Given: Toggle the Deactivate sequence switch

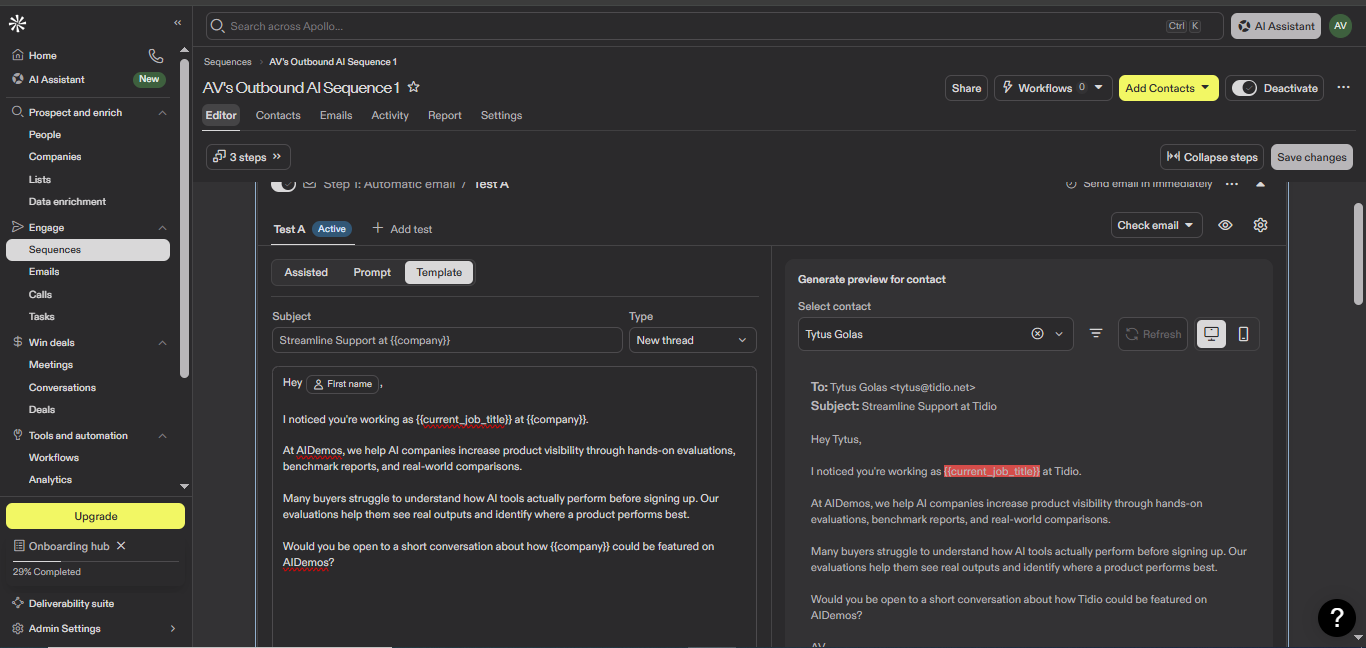Looking at the screenshot, I should point(1244,88).
